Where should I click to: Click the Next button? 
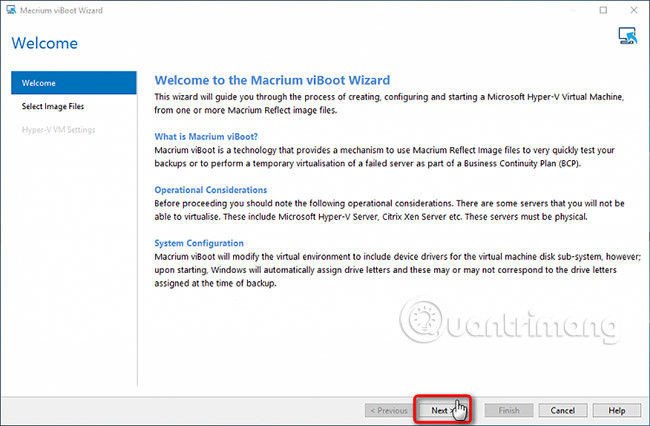[x=442, y=410]
